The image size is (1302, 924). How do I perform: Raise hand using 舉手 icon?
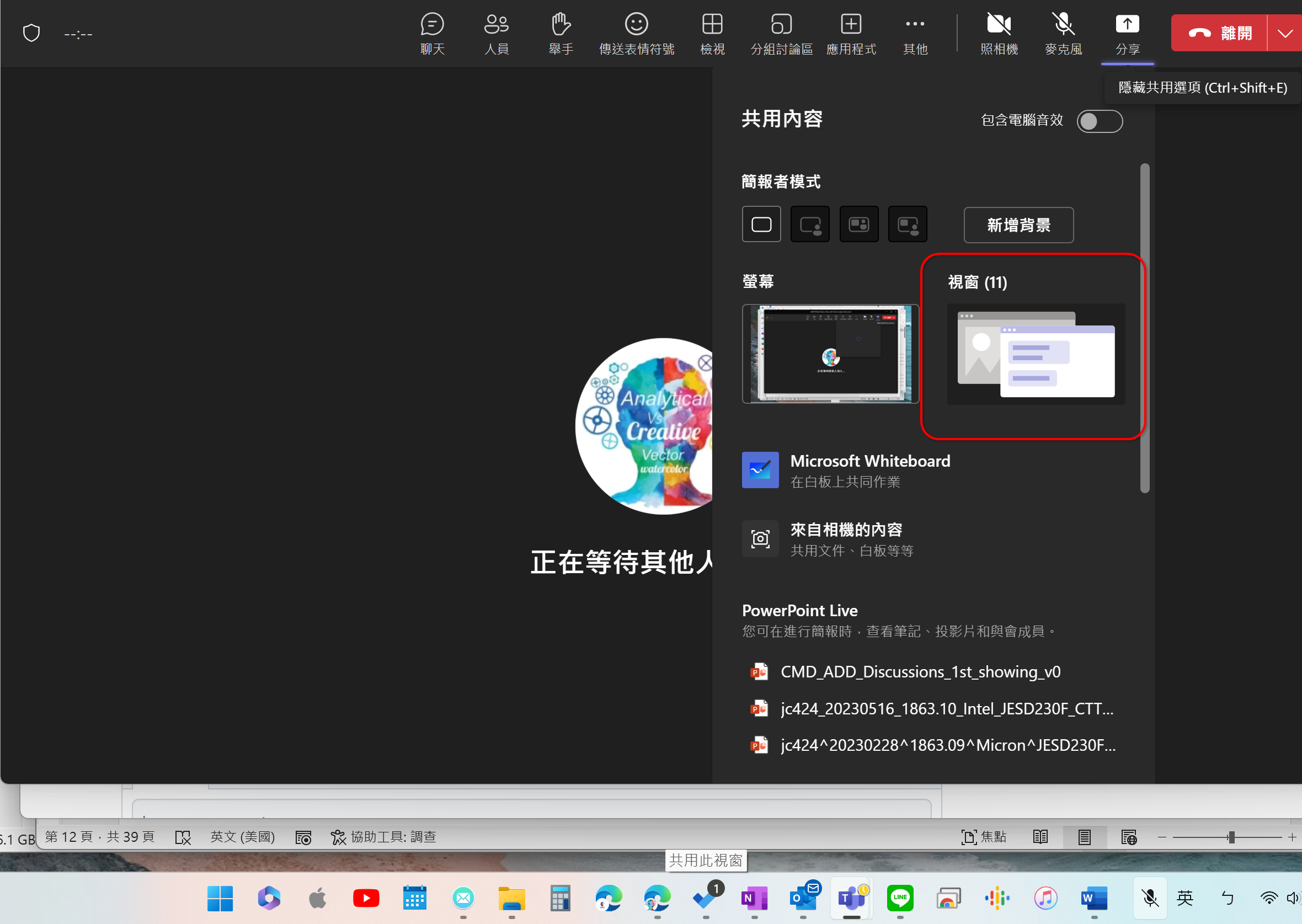tap(561, 33)
